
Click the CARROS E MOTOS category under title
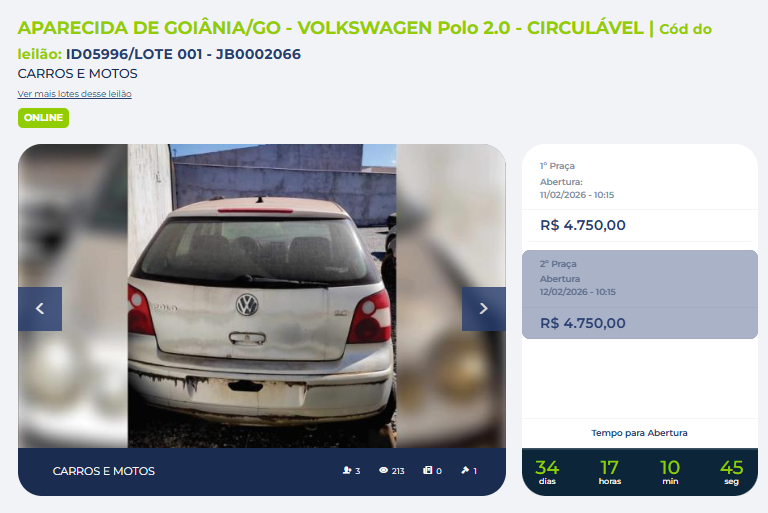[77, 73]
